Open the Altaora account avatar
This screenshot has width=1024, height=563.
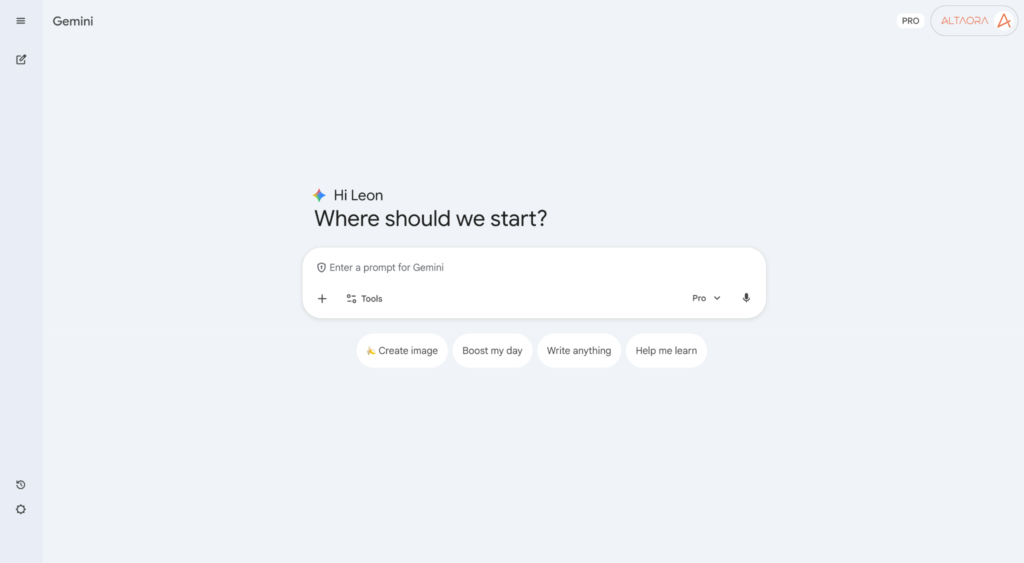[975, 21]
